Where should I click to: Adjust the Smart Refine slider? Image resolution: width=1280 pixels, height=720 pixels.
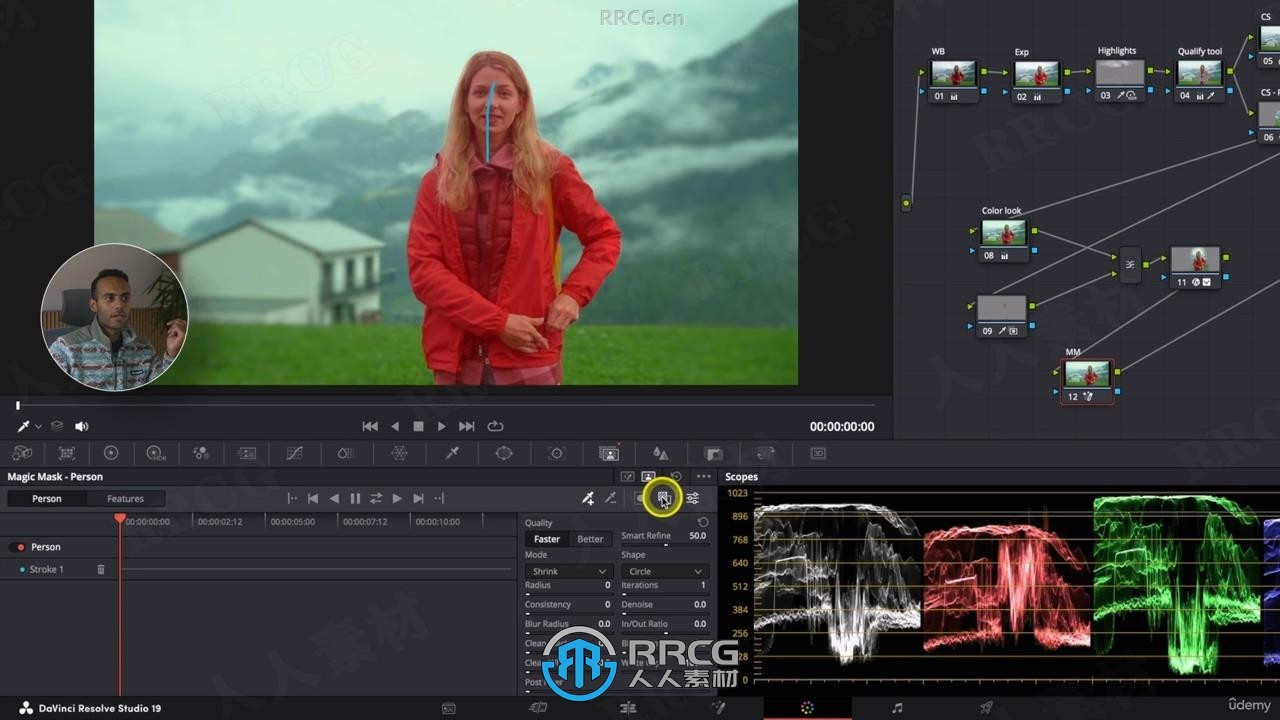click(x=664, y=545)
